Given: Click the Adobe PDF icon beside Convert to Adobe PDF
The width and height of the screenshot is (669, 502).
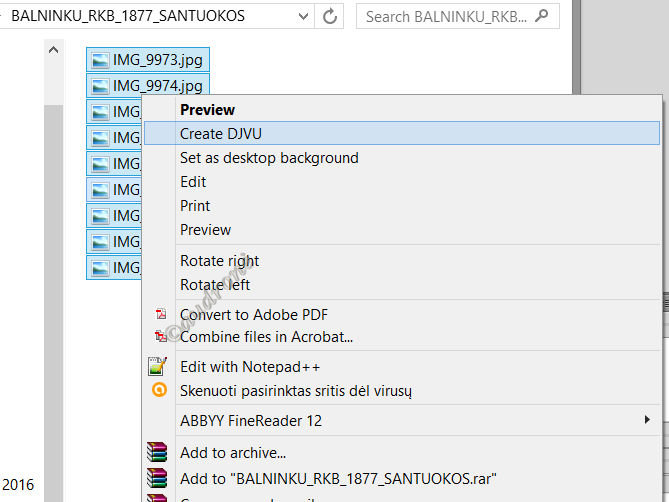Looking at the screenshot, I should (x=161, y=314).
